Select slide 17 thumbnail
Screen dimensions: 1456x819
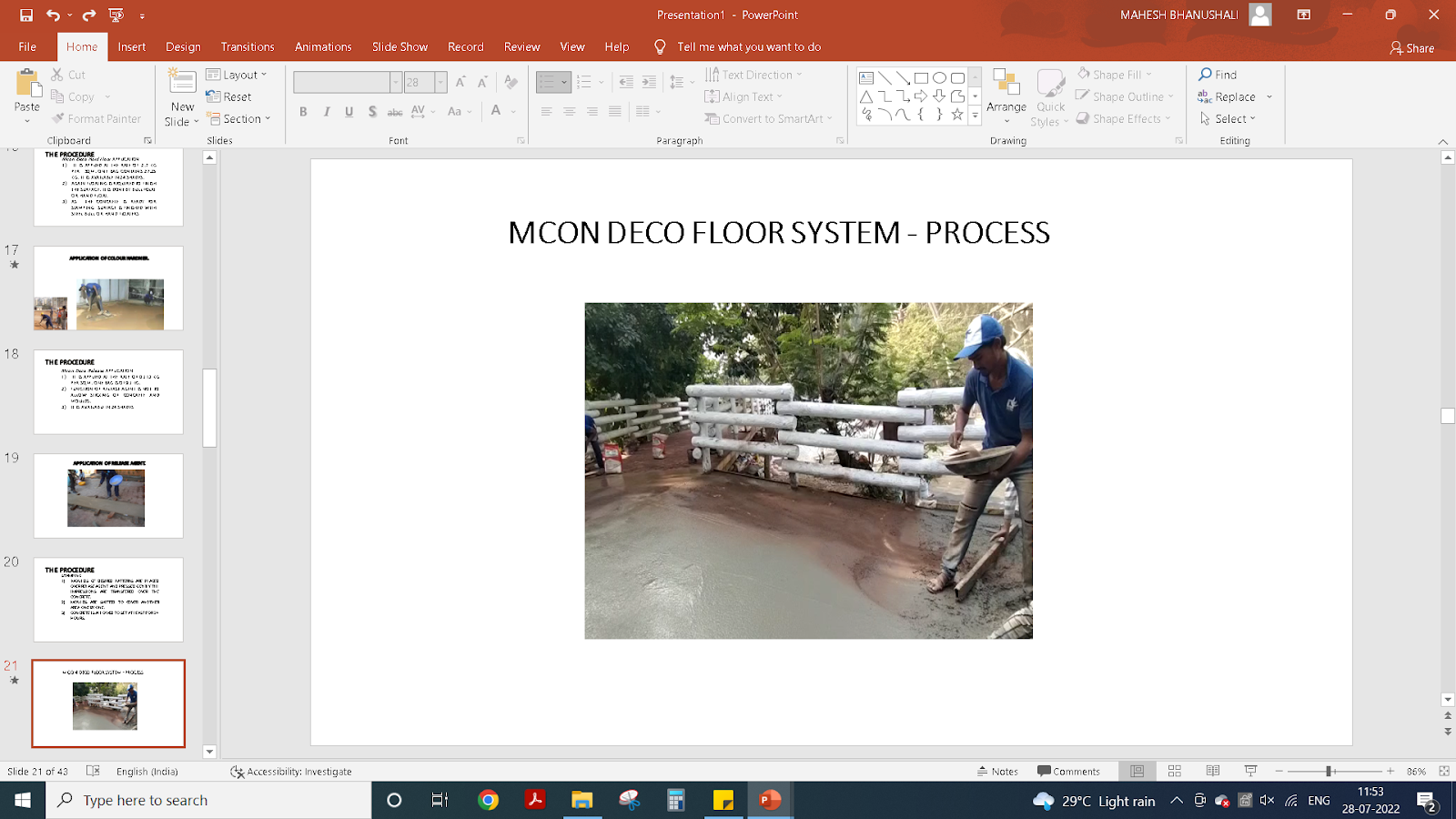108,288
